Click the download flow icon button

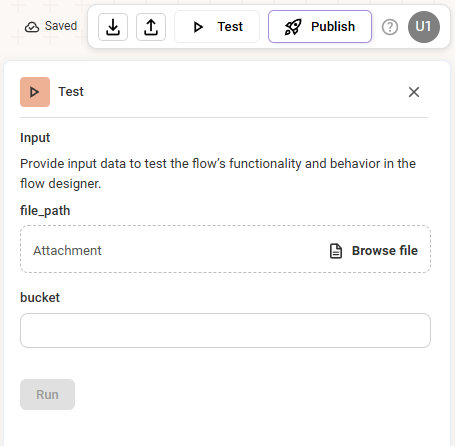click(x=113, y=27)
